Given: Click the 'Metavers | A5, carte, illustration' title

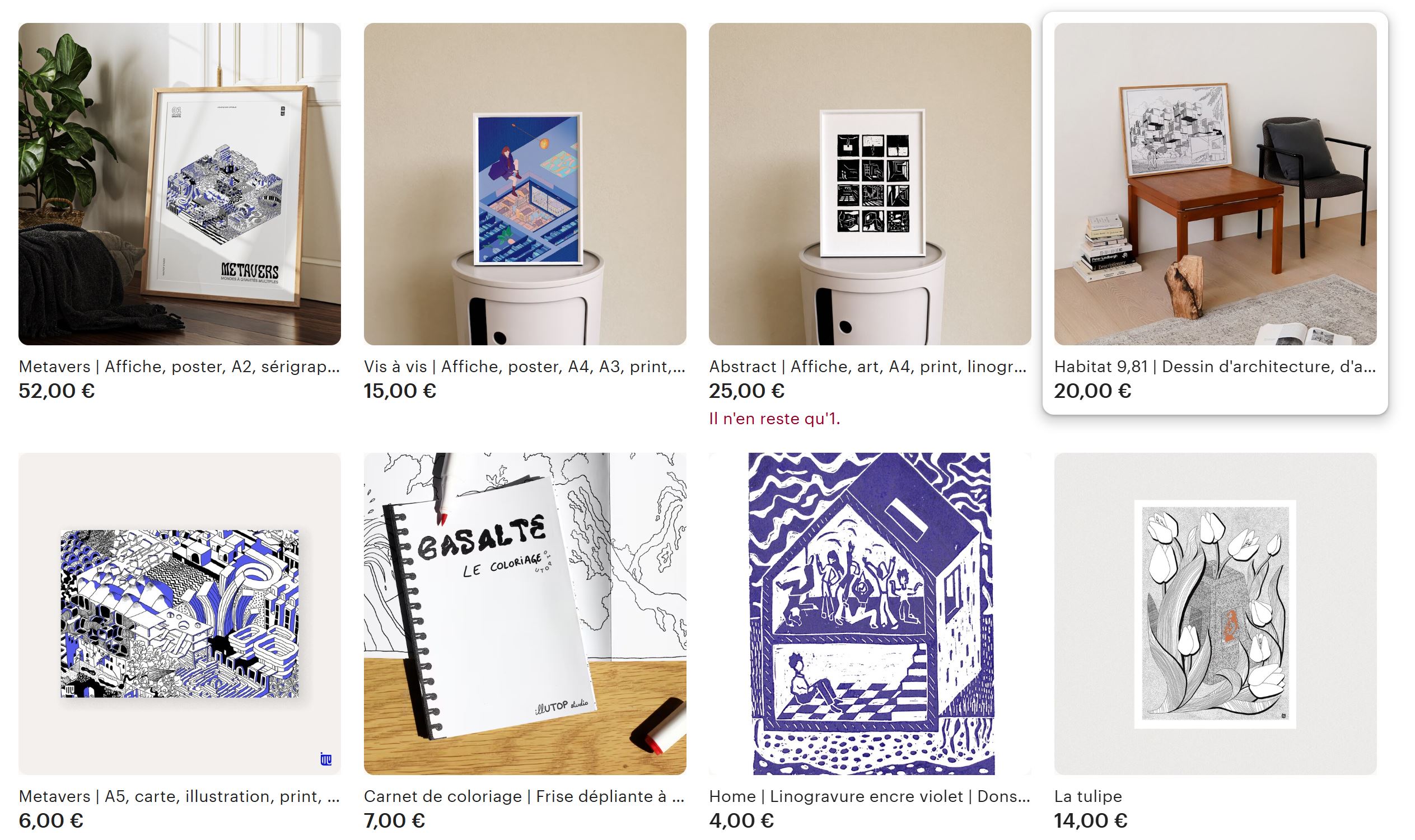Looking at the screenshot, I should tap(180, 796).
